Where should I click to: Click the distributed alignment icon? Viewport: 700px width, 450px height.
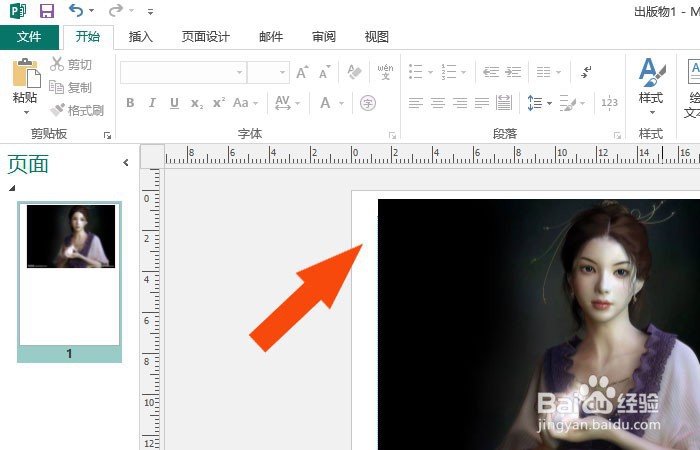pos(504,103)
